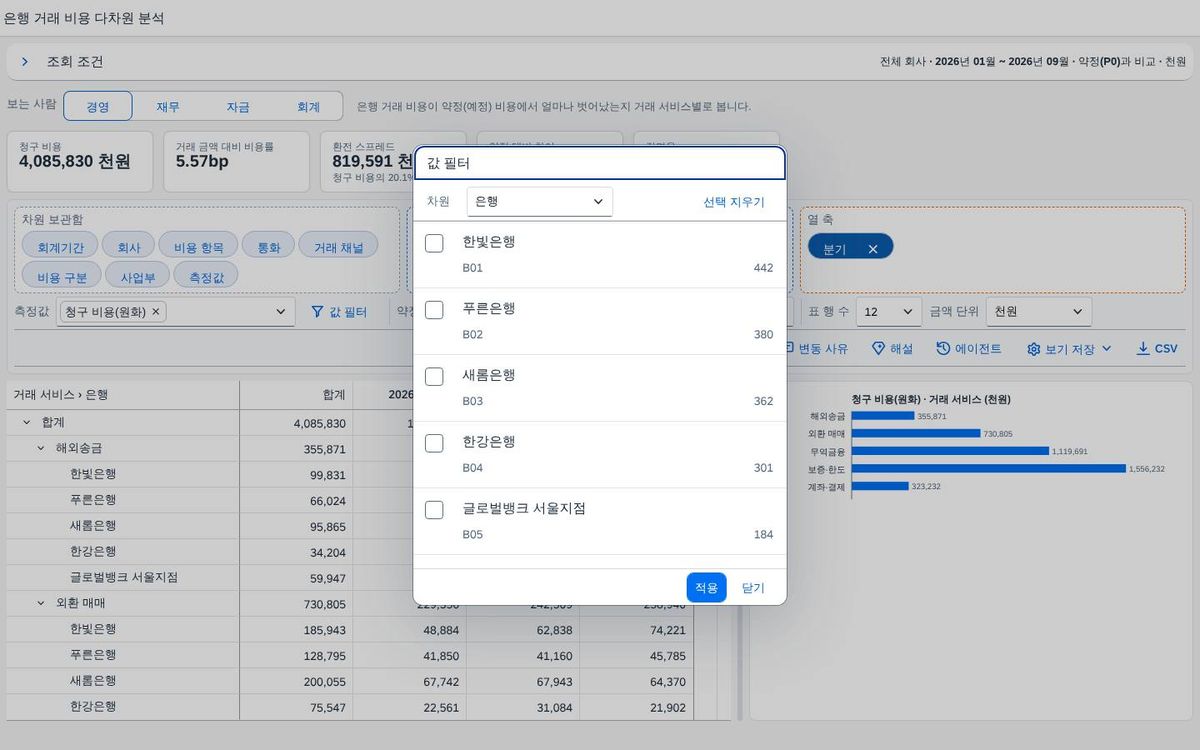Viewport: 1200px width, 750px height.
Task: Tick the 한강은행 checkbox in filter dialog
Action: 434,443
